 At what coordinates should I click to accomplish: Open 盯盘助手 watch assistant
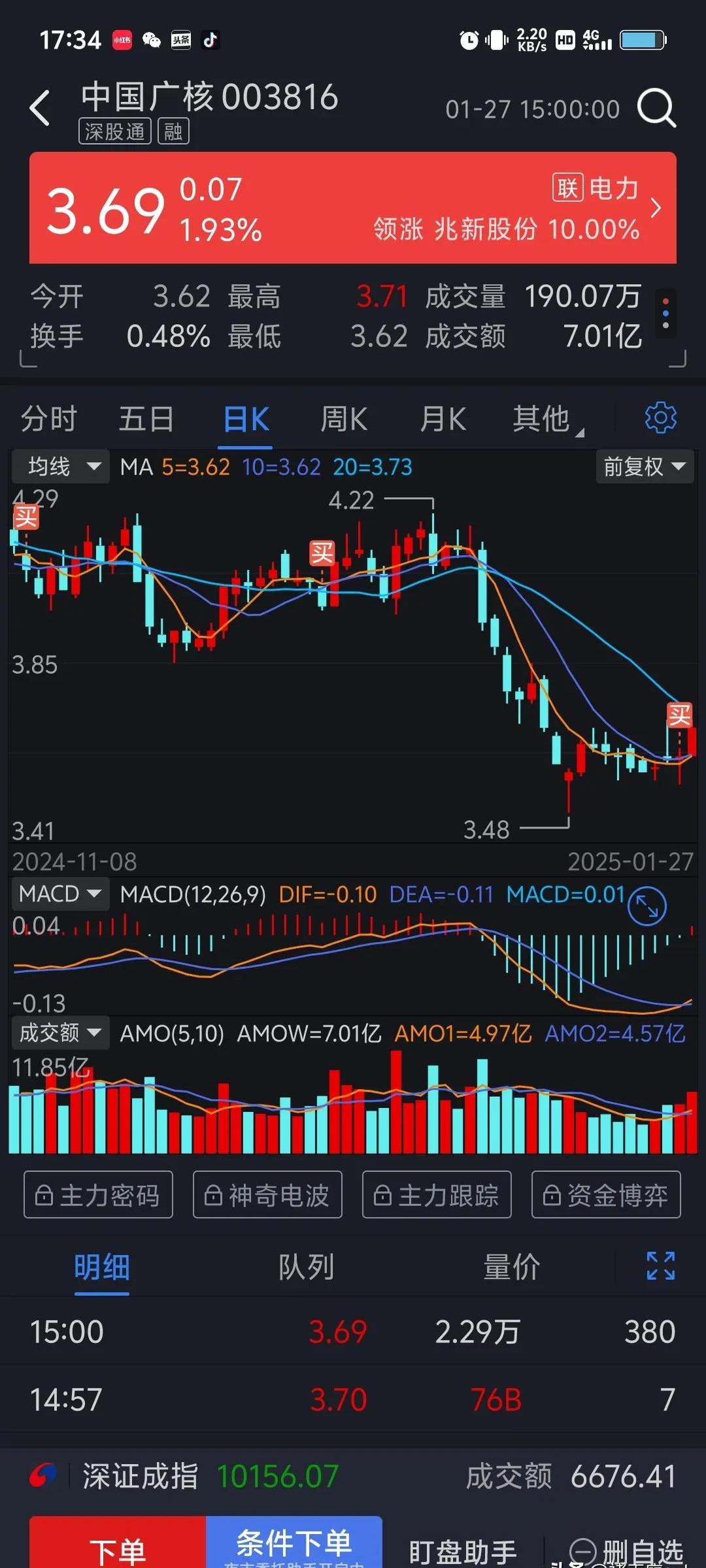[463, 1551]
